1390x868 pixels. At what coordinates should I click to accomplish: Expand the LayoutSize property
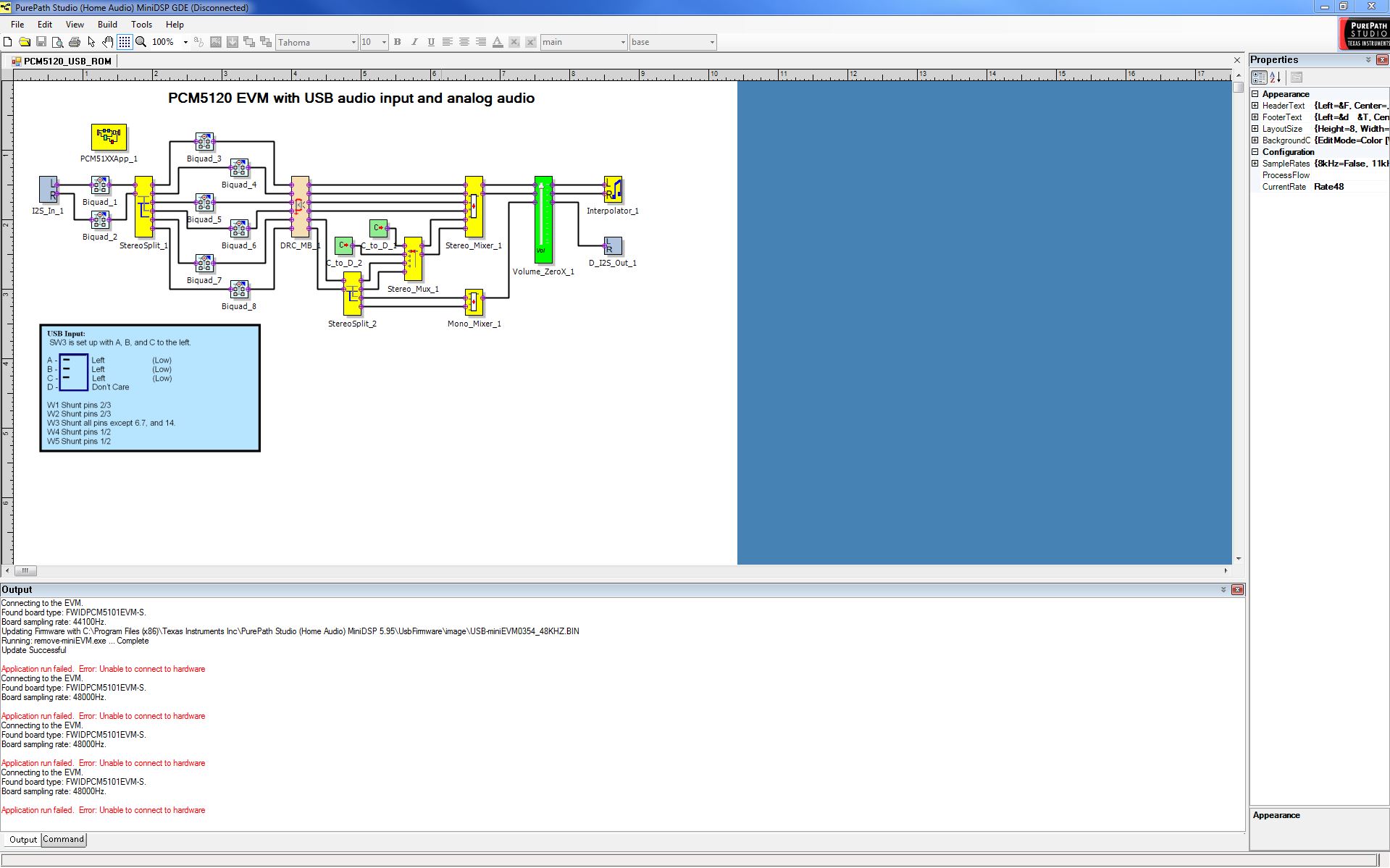(x=1255, y=129)
